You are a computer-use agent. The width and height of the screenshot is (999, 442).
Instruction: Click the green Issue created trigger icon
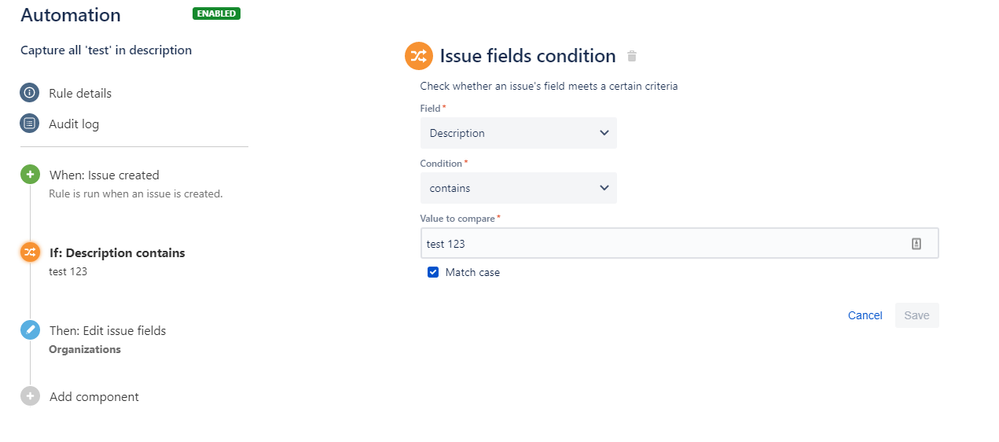pyautogui.click(x=31, y=175)
